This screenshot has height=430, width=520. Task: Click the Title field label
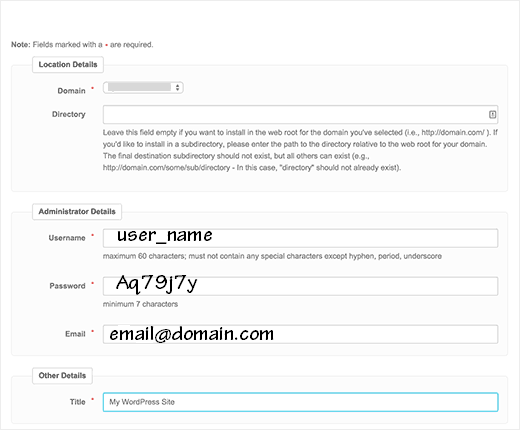click(x=78, y=402)
